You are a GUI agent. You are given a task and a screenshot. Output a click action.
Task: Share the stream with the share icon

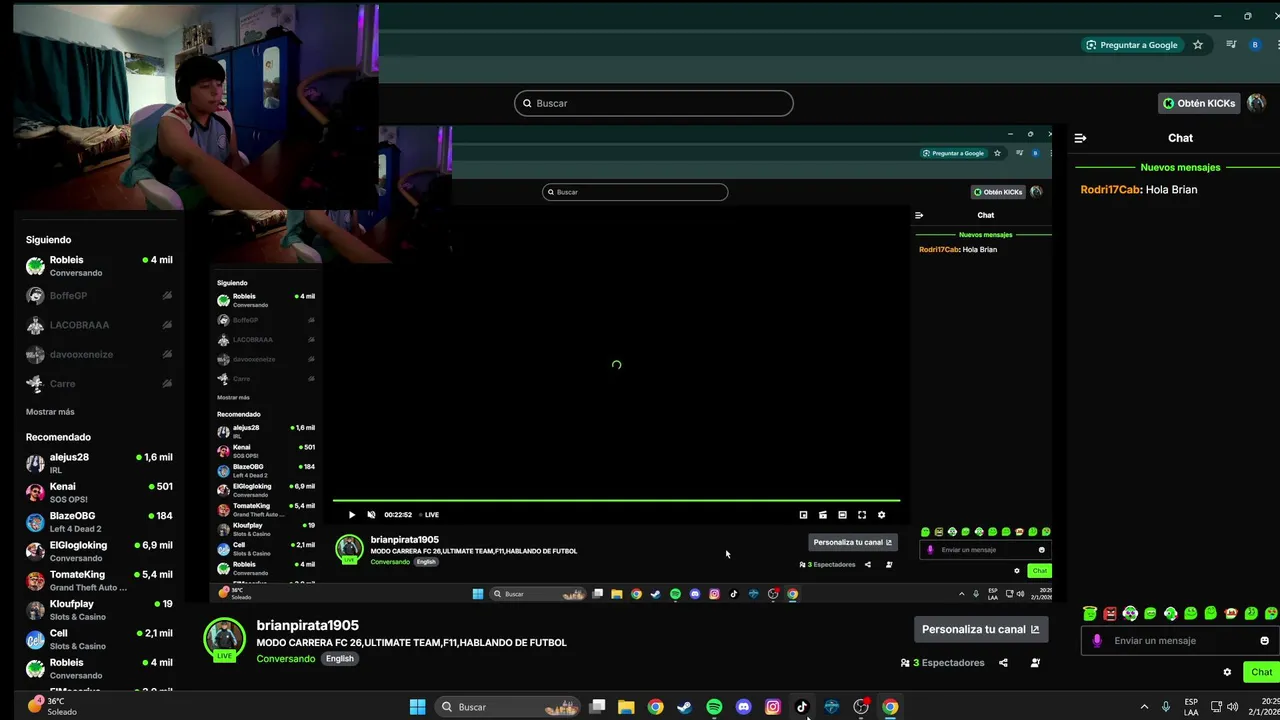1003,663
